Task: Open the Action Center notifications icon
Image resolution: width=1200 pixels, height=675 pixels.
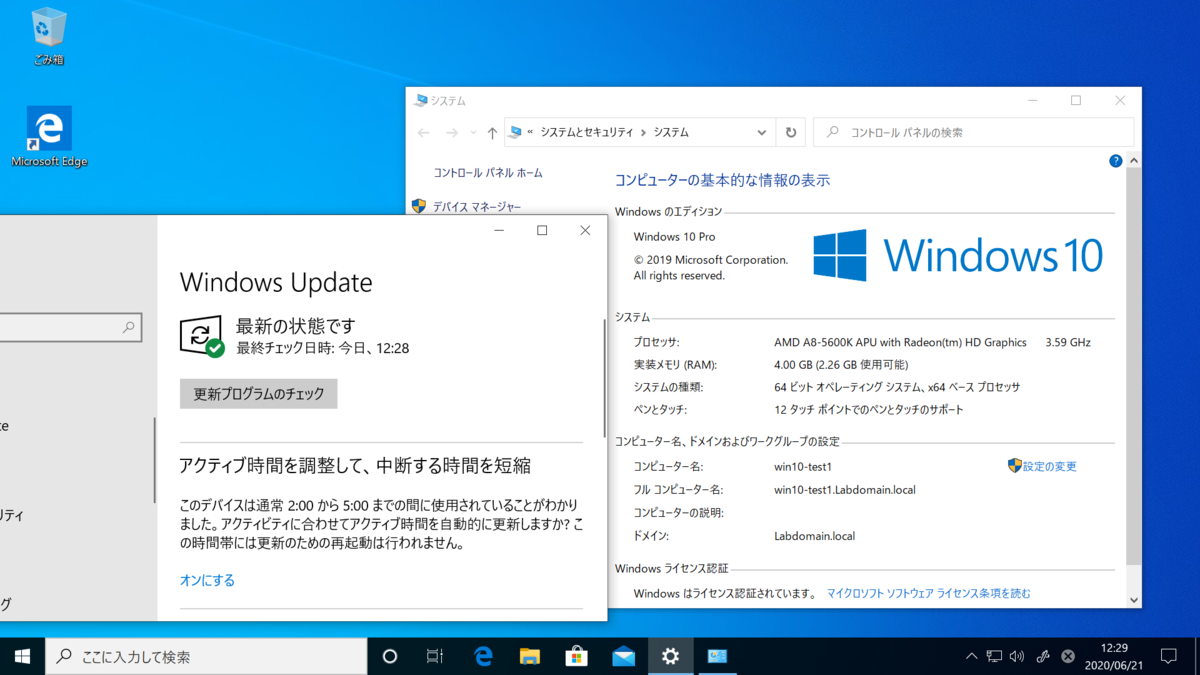Action: 1168,656
